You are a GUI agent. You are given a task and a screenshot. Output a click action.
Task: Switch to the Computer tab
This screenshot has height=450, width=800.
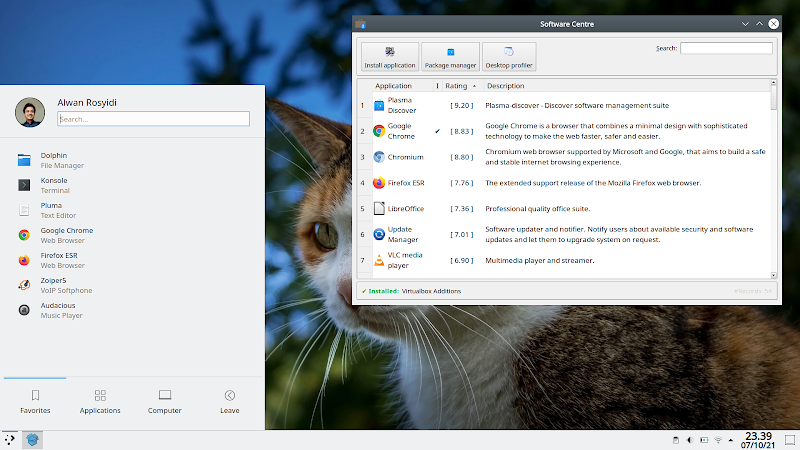coord(164,402)
